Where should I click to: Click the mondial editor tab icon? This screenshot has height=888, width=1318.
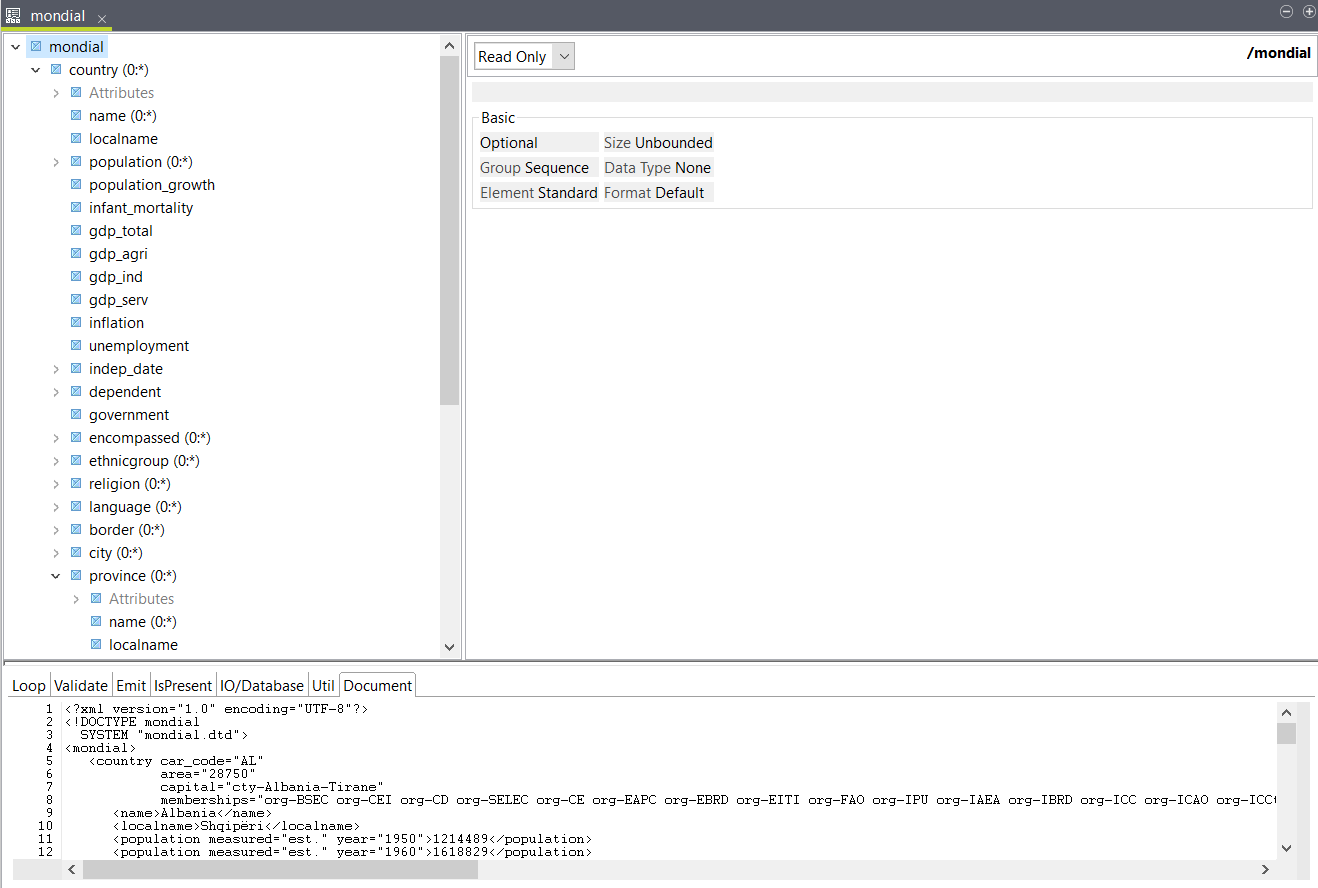13,16
